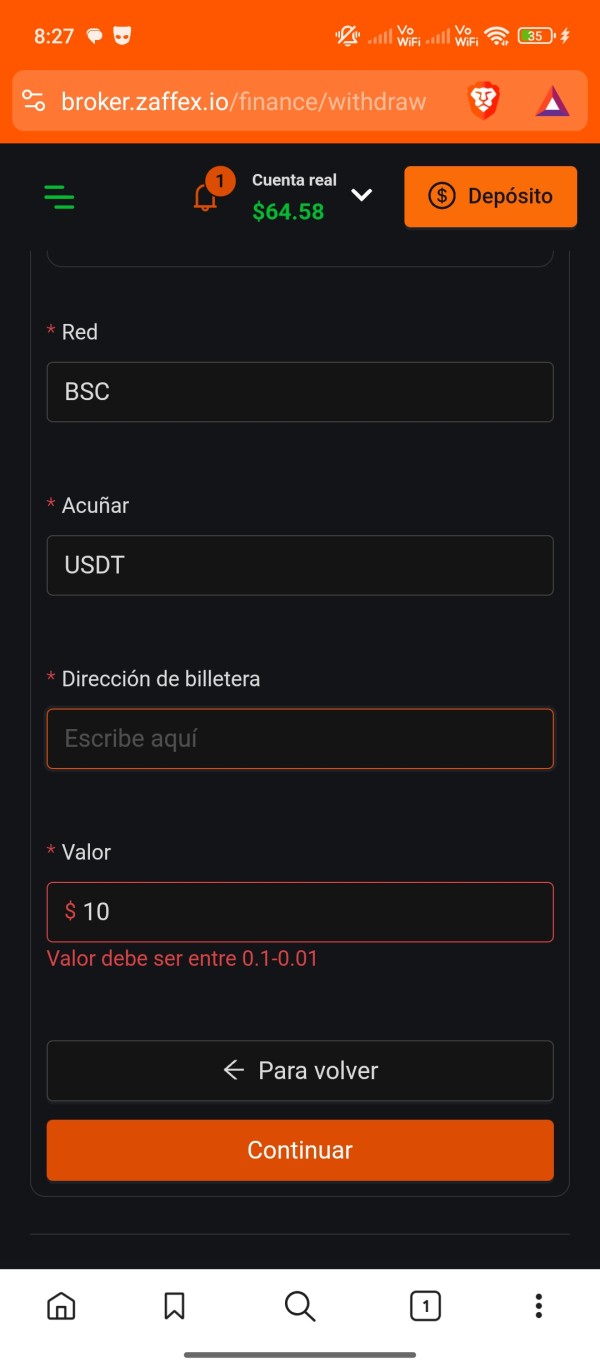This screenshot has width=600, height=1367.
Task: Open browser bookmarks
Action: point(174,1305)
